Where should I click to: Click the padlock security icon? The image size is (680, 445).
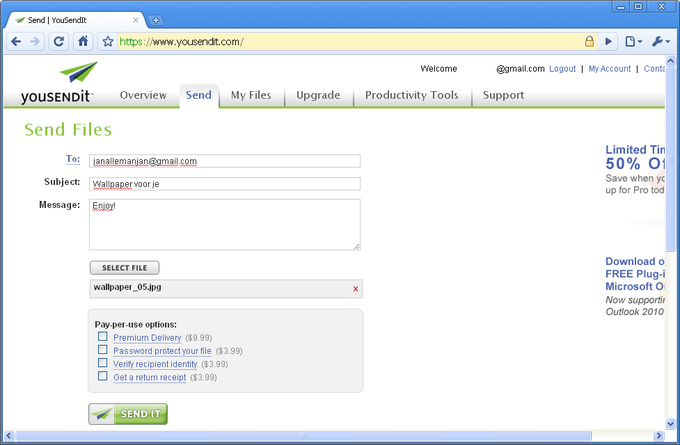pyautogui.click(x=589, y=42)
